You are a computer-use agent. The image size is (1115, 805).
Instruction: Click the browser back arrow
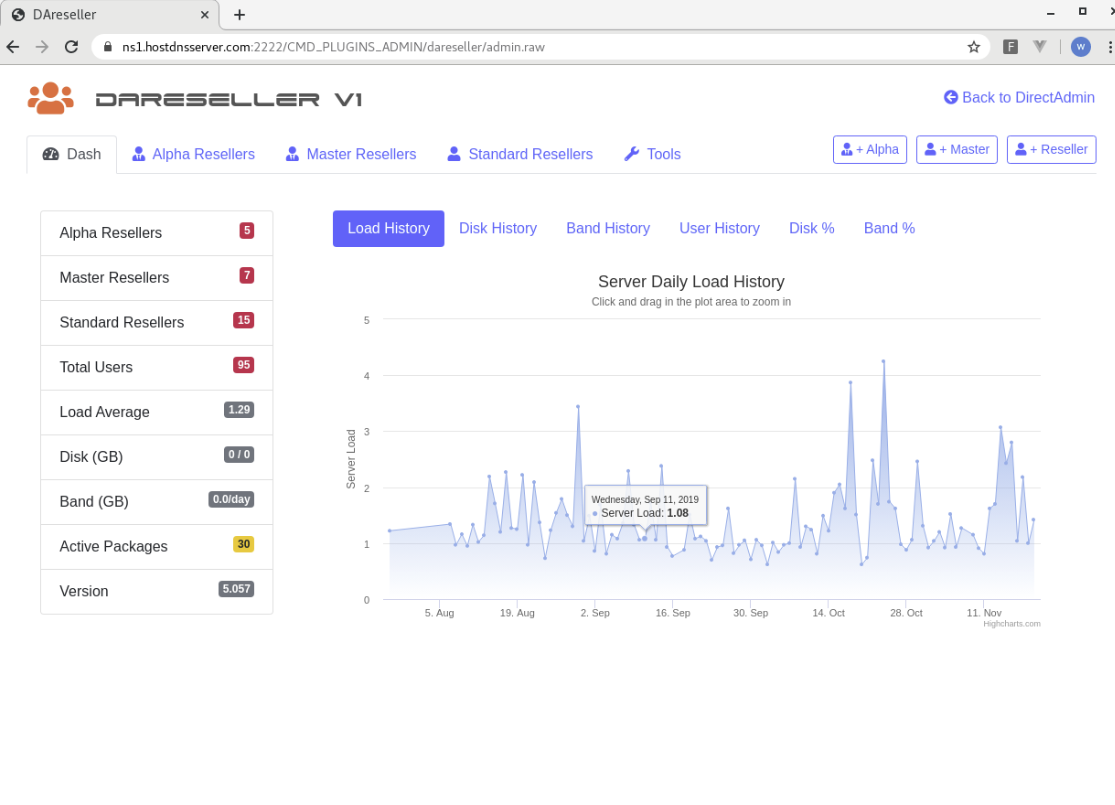[13, 47]
